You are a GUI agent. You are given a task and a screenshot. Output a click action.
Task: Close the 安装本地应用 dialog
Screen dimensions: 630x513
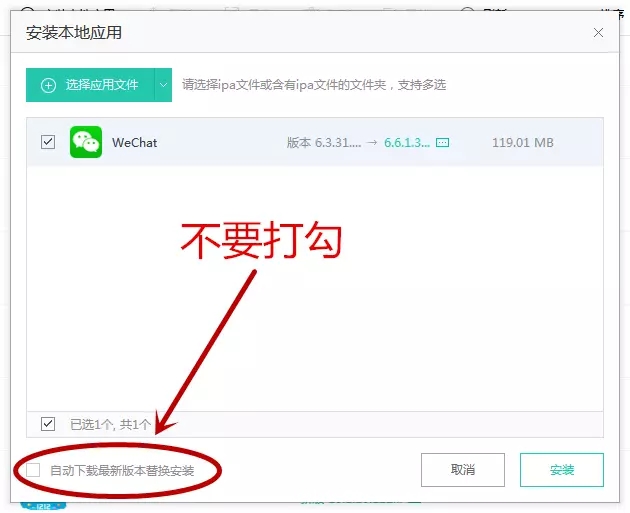598,33
